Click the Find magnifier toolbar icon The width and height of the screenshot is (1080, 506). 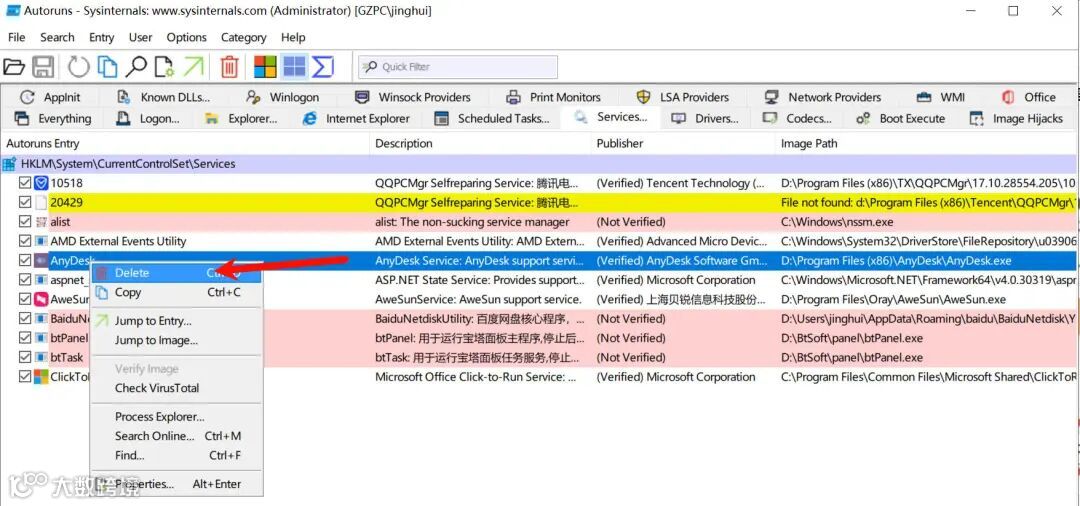click(136, 67)
